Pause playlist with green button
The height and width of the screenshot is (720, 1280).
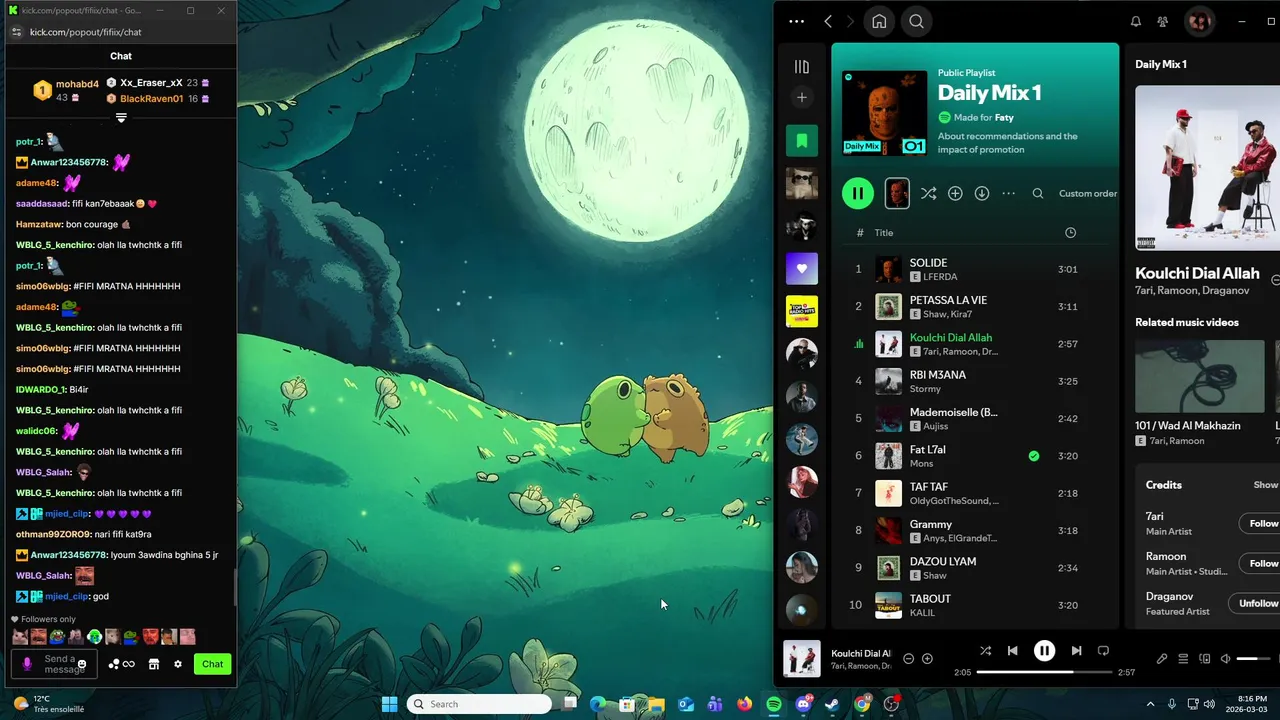(x=858, y=193)
